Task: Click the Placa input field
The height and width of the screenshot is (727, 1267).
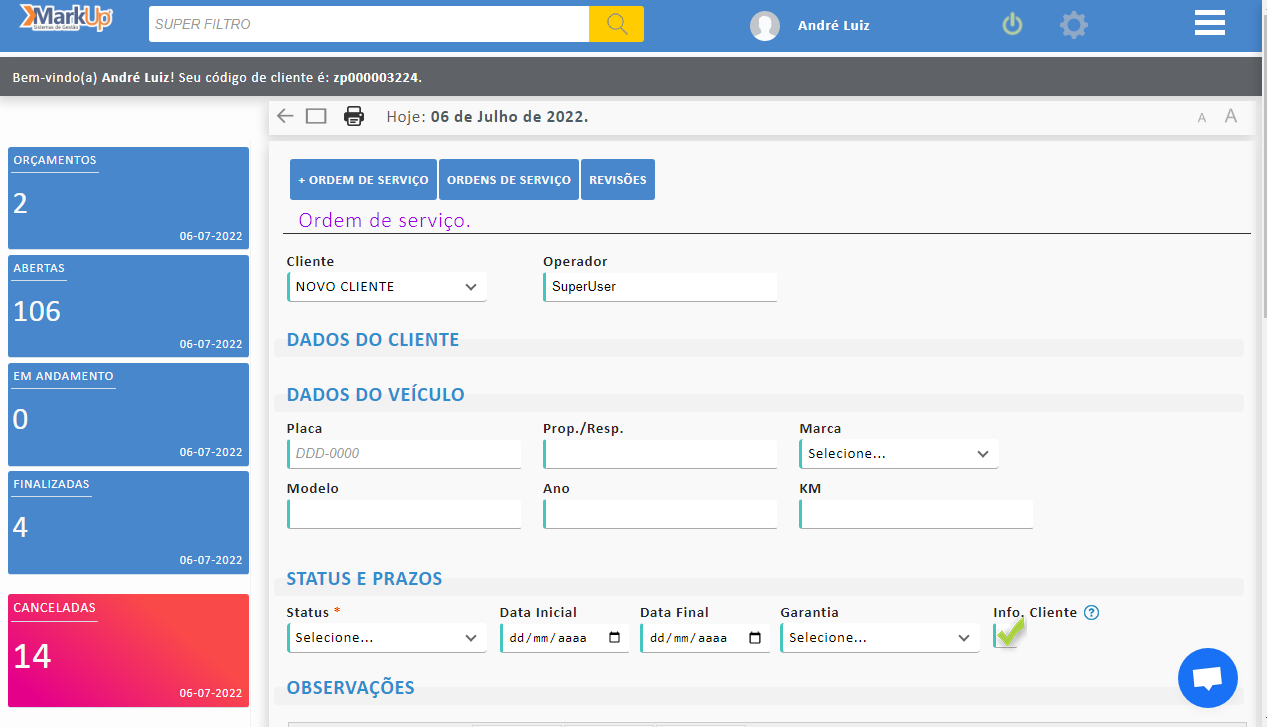Action: pyautogui.click(x=404, y=453)
